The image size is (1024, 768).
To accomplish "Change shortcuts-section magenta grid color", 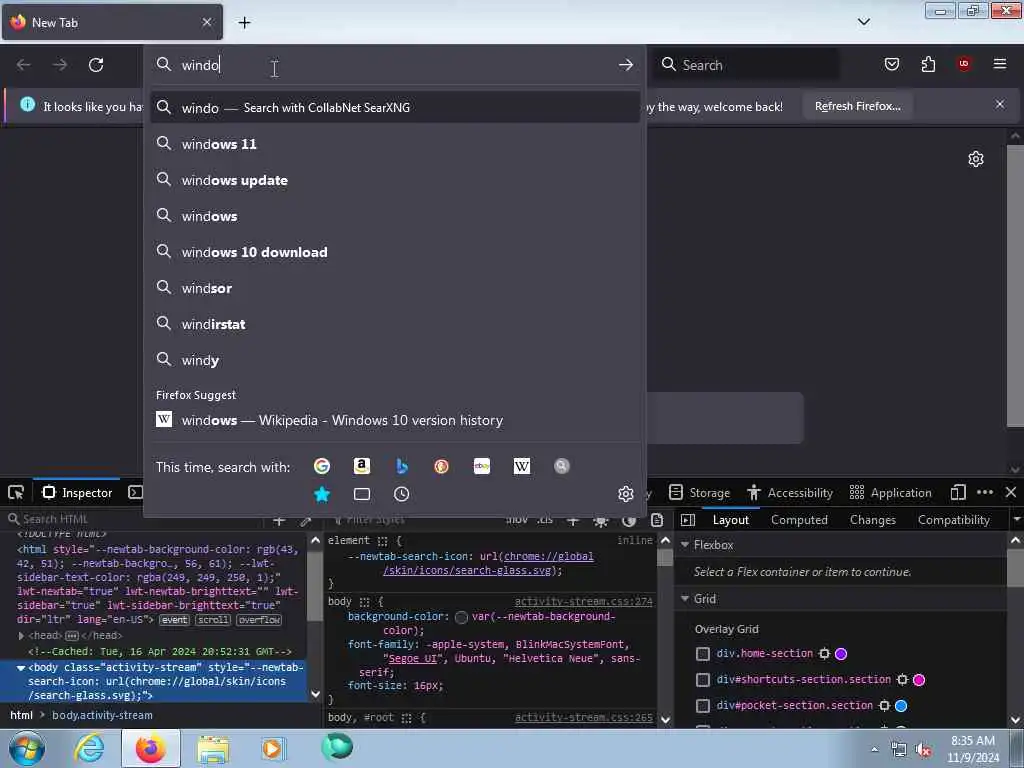I will (919, 680).
